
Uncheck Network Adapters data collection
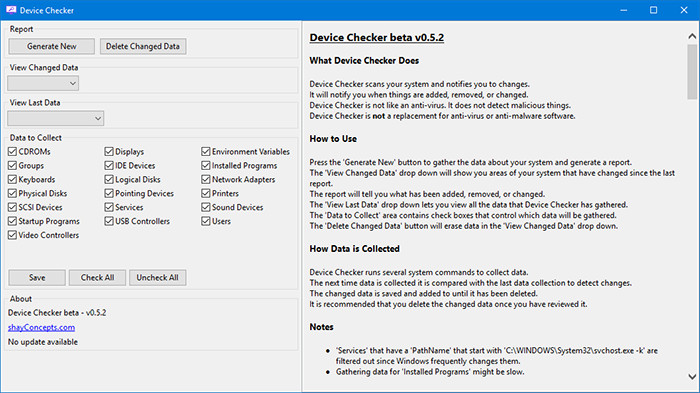[x=205, y=179]
